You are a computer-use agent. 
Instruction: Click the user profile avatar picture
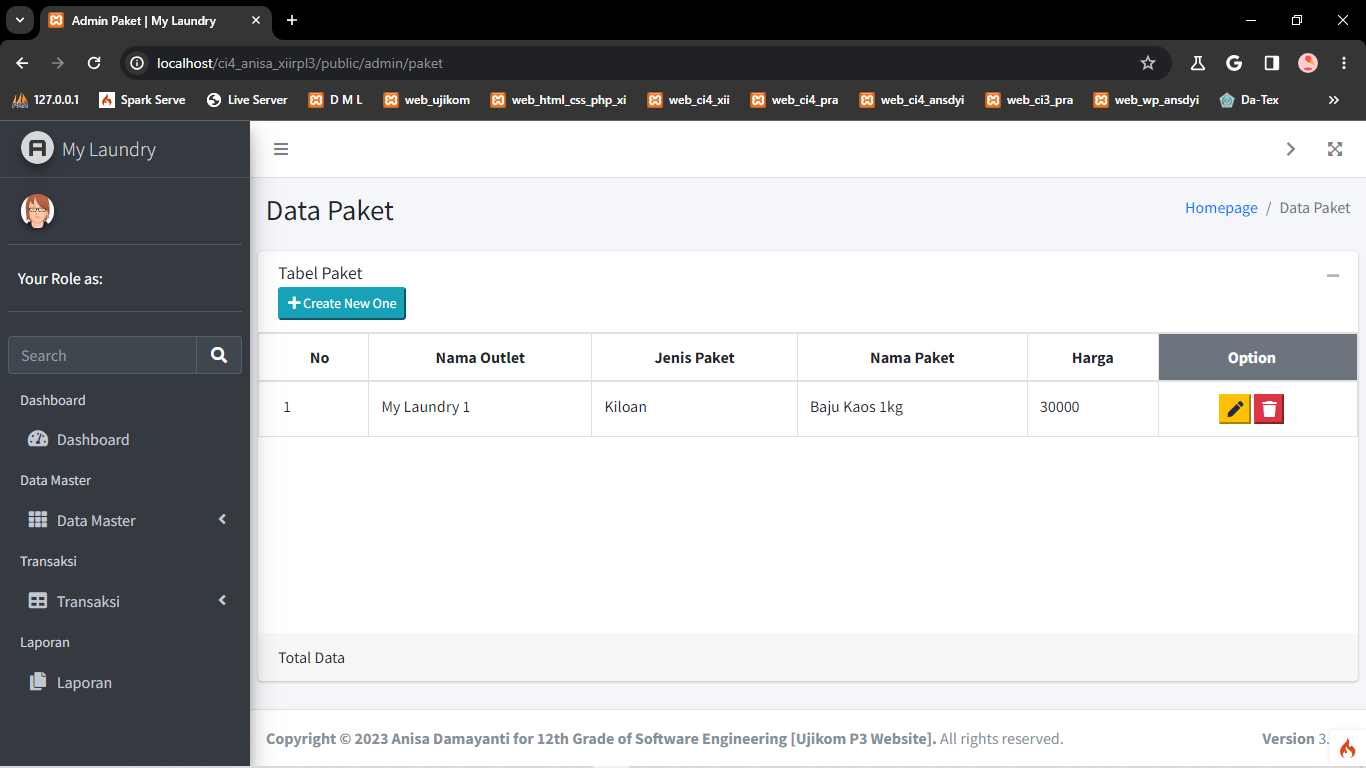point(37,211)
